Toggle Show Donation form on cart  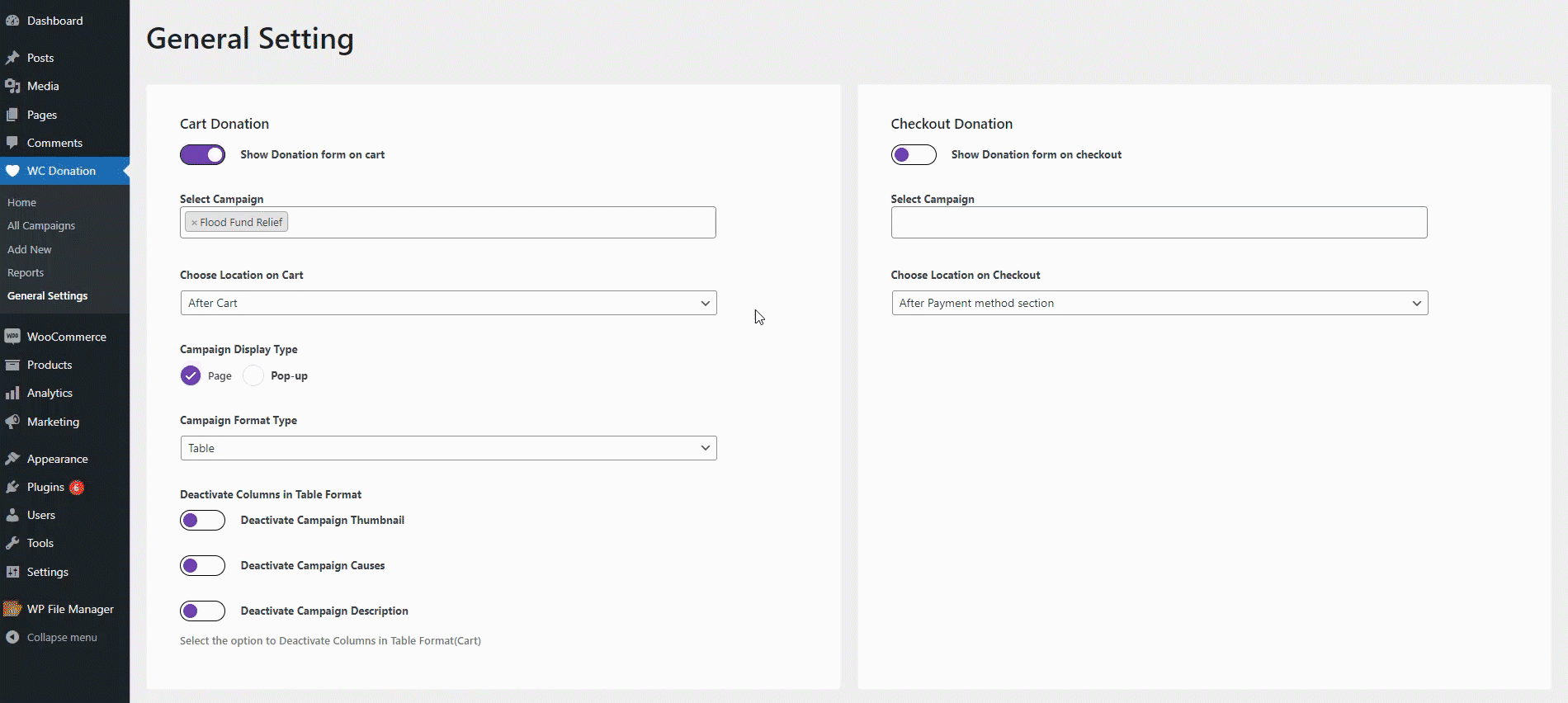(202, 154)
